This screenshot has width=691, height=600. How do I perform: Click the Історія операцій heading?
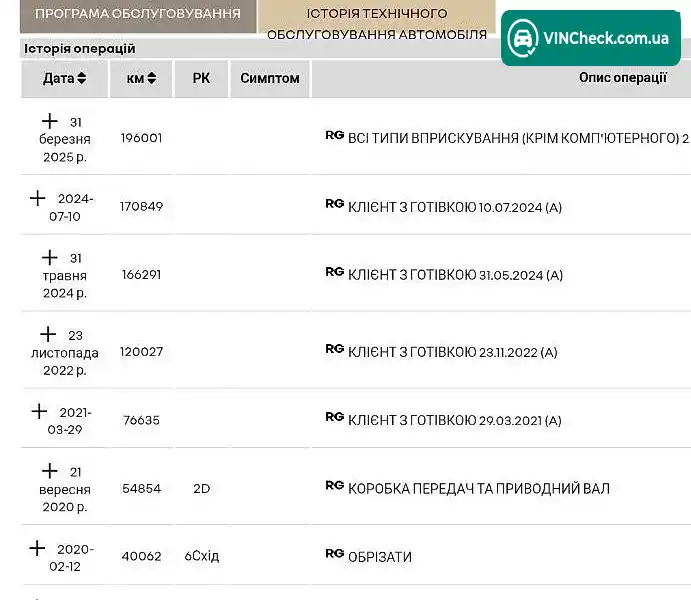[80, 48]
